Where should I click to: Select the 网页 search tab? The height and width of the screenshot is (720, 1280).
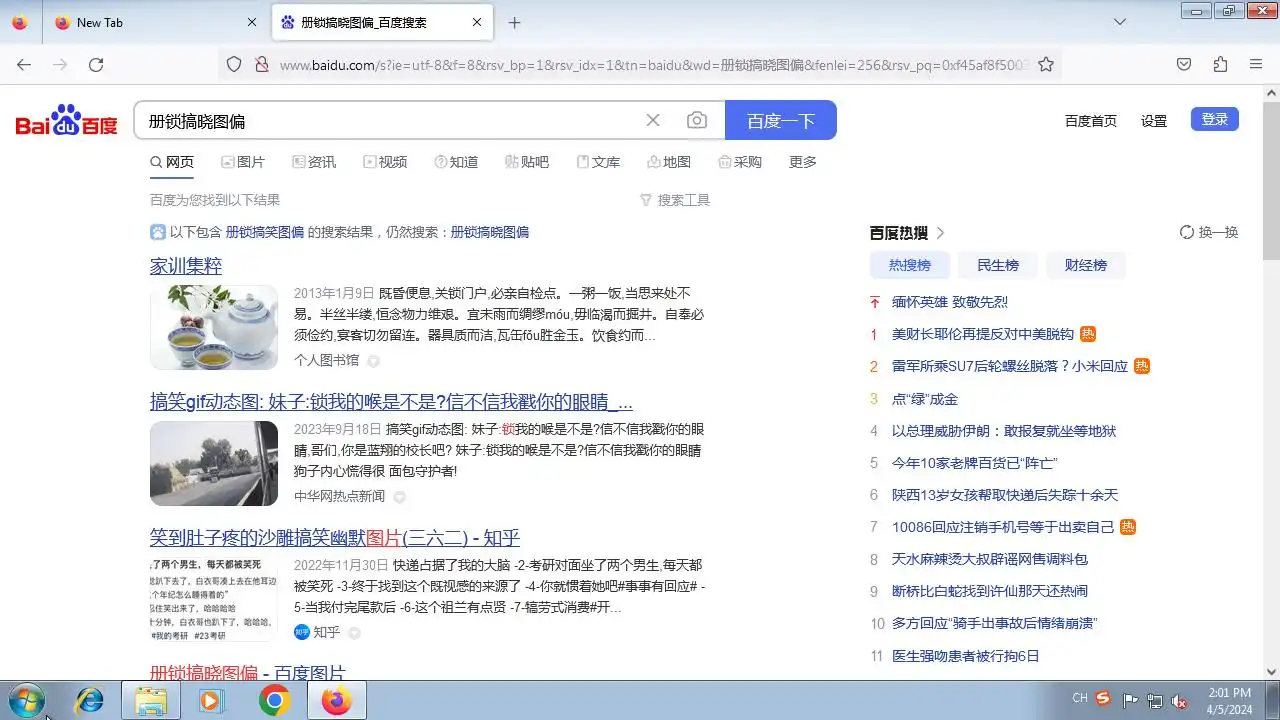click(172, 162)
